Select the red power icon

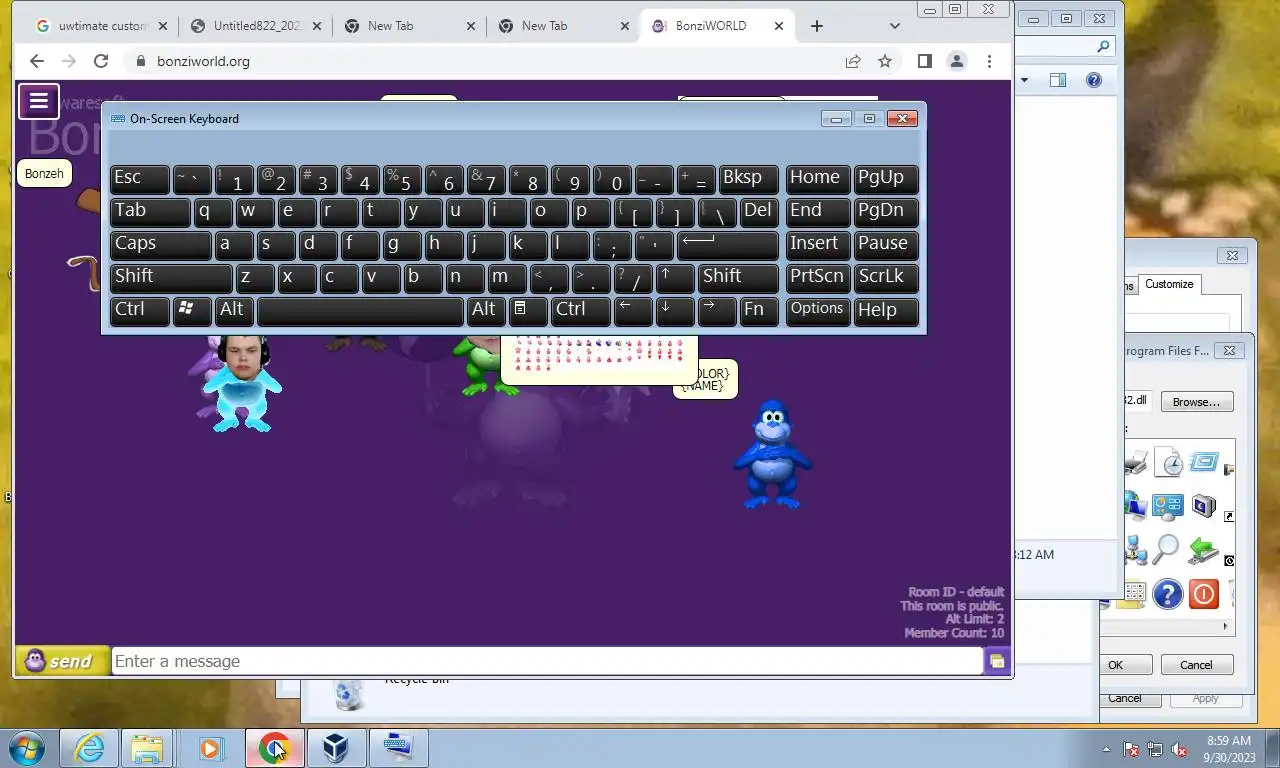[x=1203, y=594]
